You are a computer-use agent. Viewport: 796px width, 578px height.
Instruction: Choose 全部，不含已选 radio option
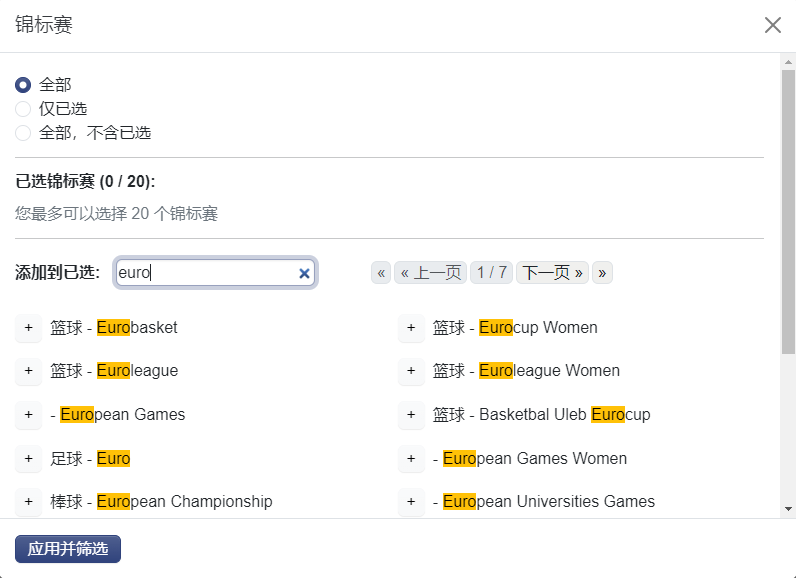click(x=23, y=133)
